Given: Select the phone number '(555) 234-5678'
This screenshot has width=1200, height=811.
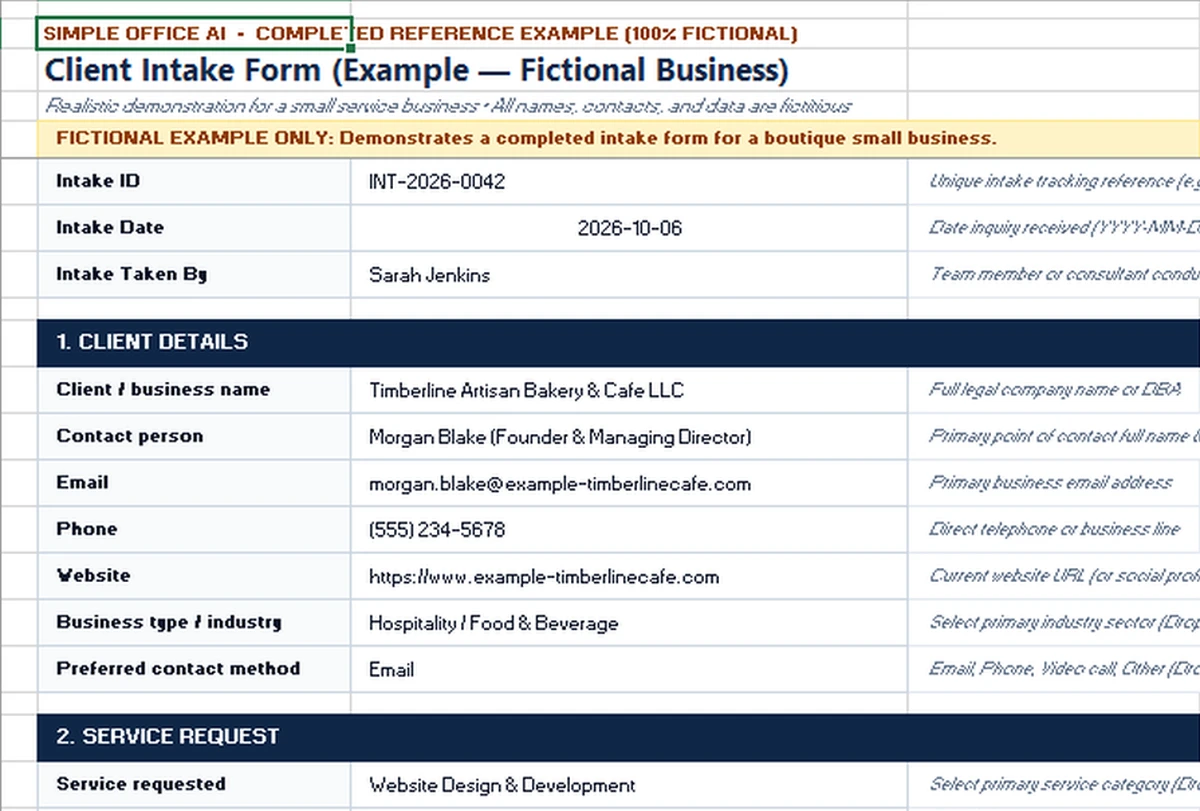Looking at the screenshot, I should click(629, 529).
